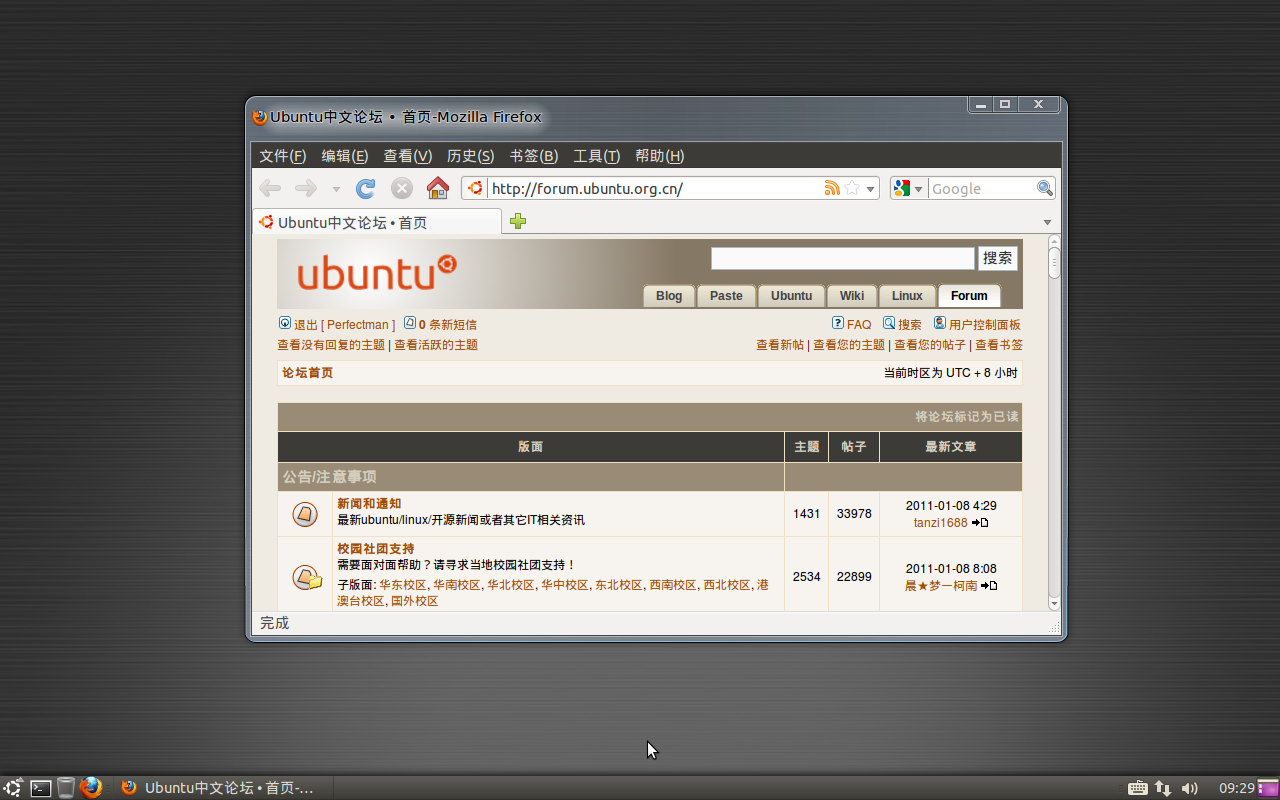Click 查看您的主题 link
Screen dimensions: 1280x800
[849, 345]
